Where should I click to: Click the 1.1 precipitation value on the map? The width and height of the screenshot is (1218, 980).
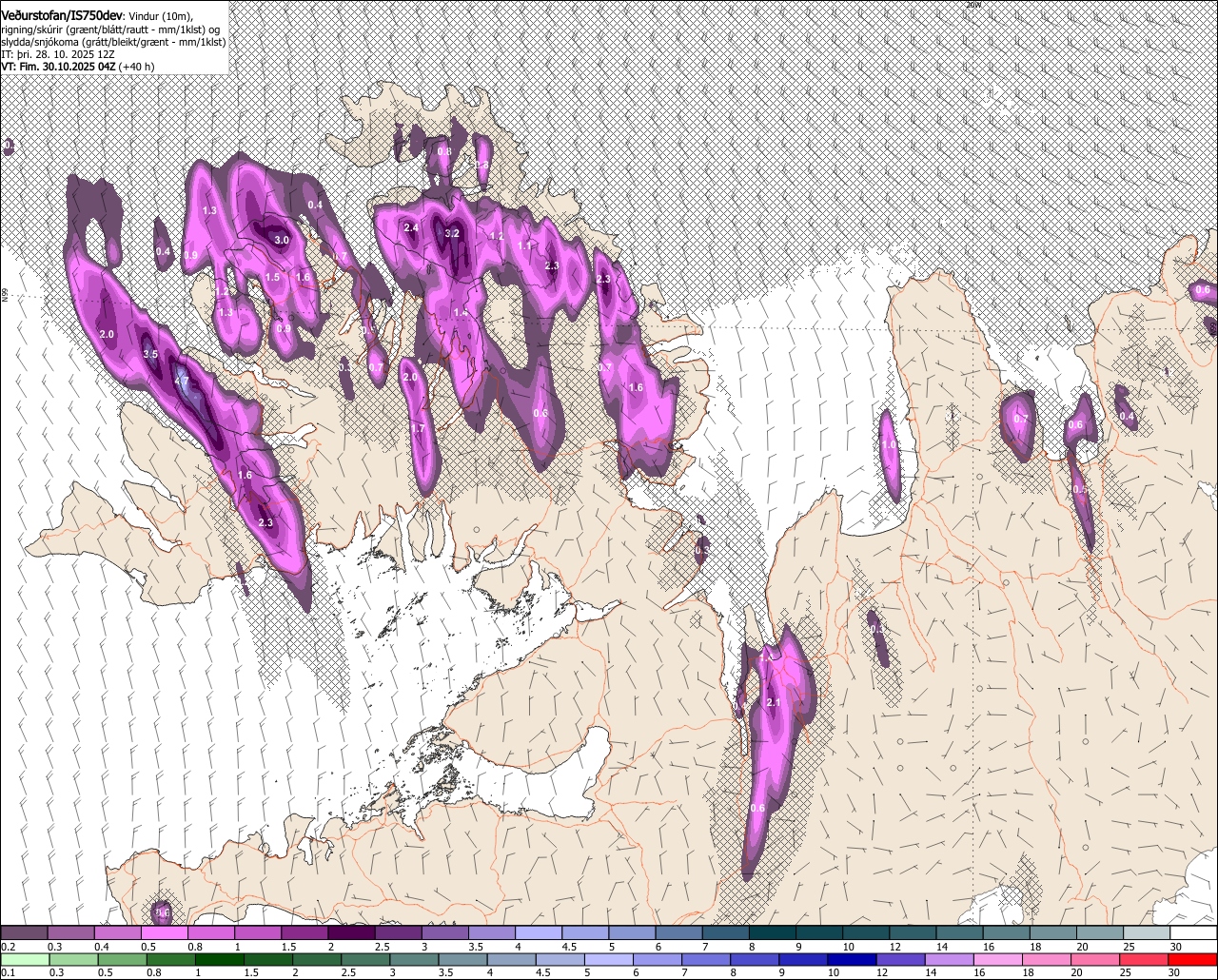click(x=524, y=245)
